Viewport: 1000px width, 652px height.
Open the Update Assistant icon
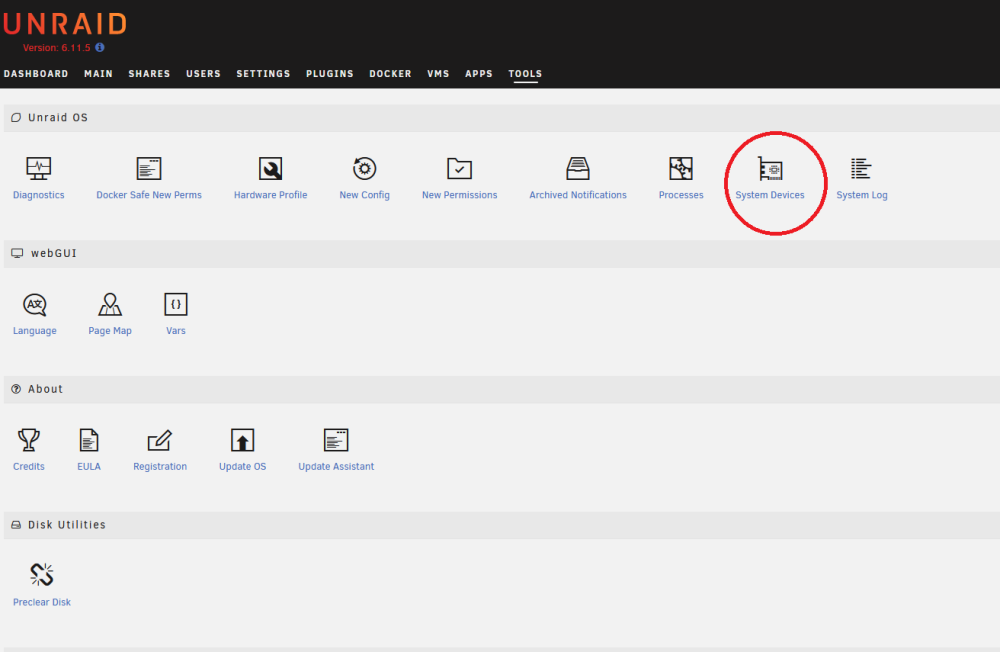(336, 440)
